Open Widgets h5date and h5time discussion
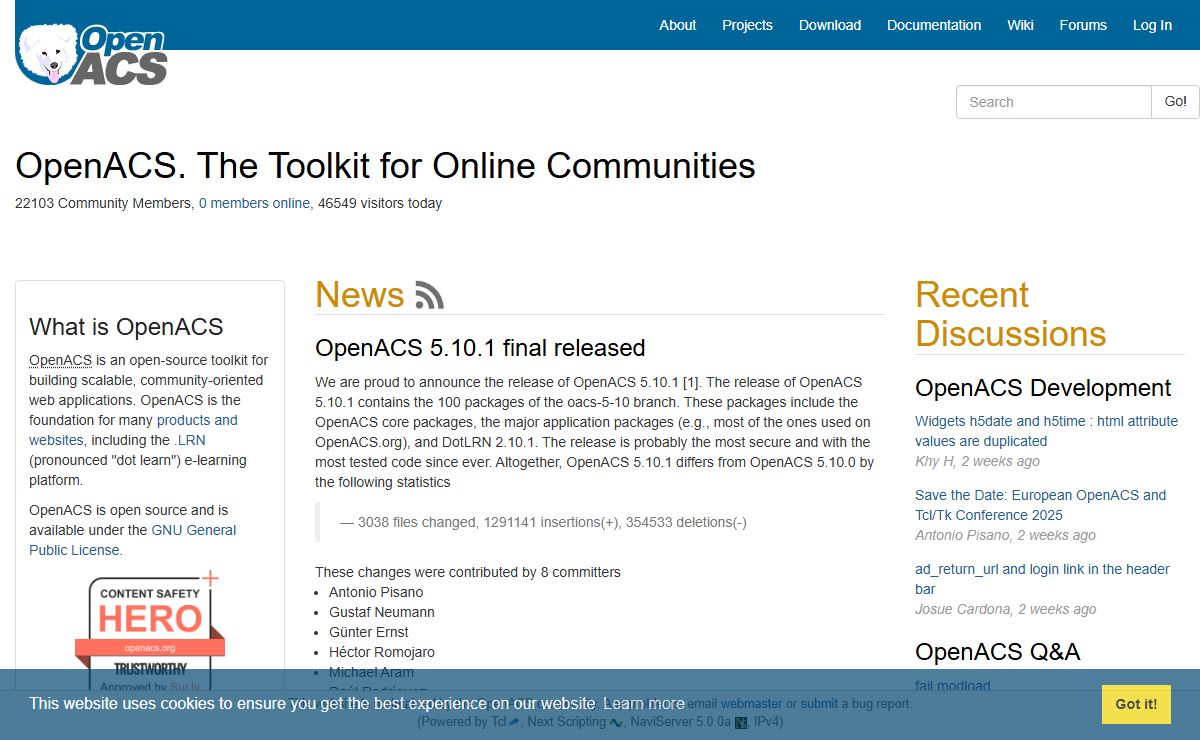Viewport: 1200px width, 740px height. [x=1046, y=431]
